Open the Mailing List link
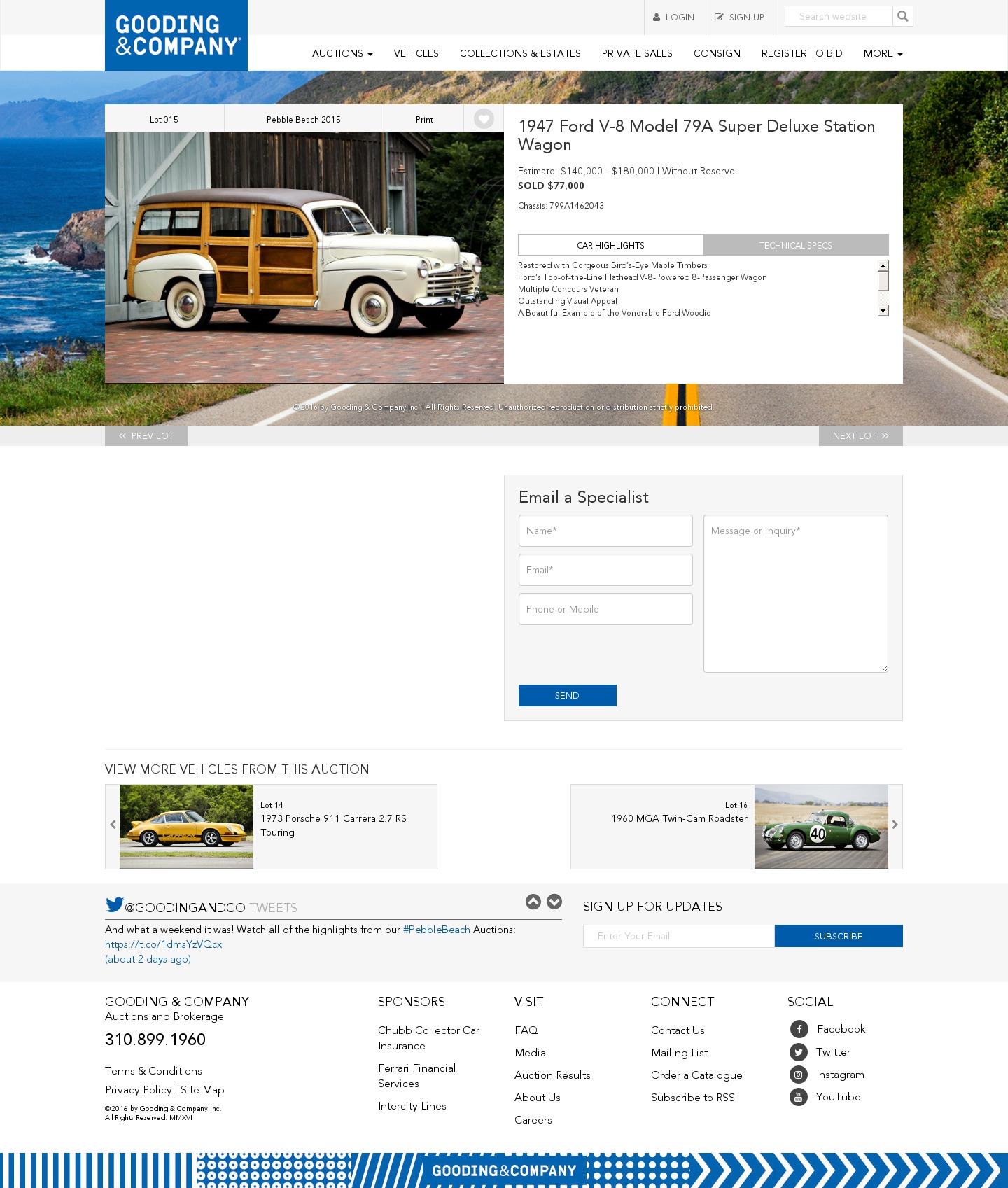The height and width of the screenshot is (1188, 1008). (680, 1053)
